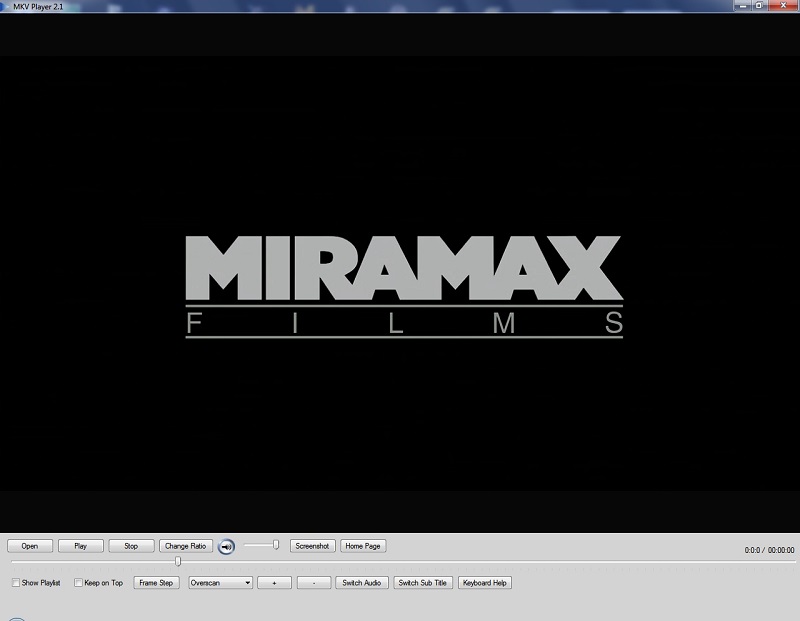Click the speaker mute icon
Image resolution: width=800 pixels, height=621 pixels.
[226, 547]
